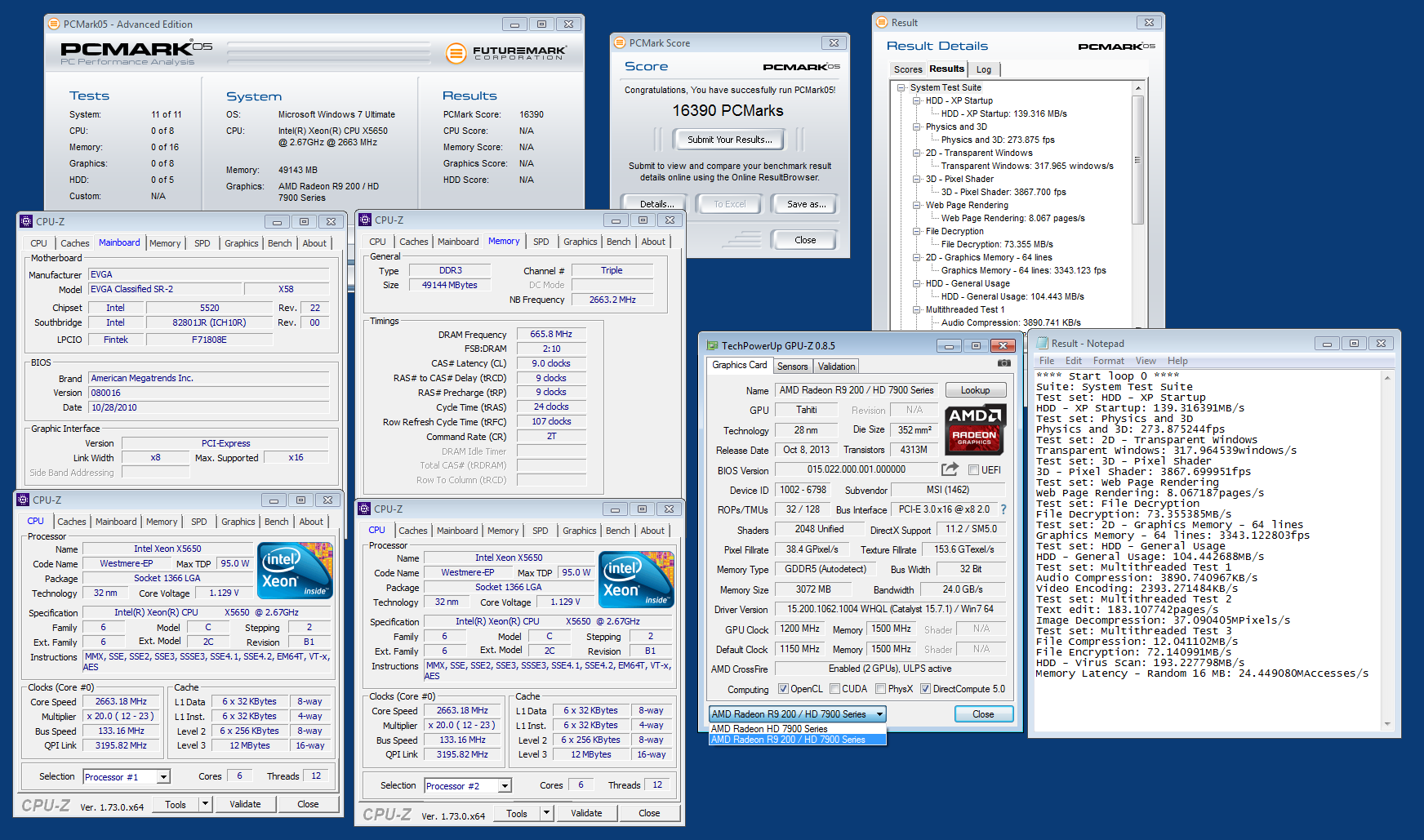Click the GPU-Z screenshot camera icon
Image resolution: width=1424 pixels, height=840 pixels.
tap(1003, 363)
